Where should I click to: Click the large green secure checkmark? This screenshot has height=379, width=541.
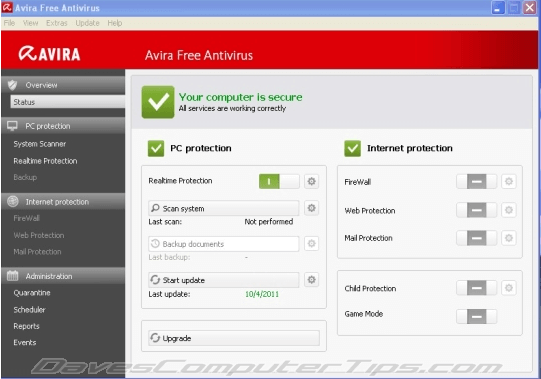(158, 102)
